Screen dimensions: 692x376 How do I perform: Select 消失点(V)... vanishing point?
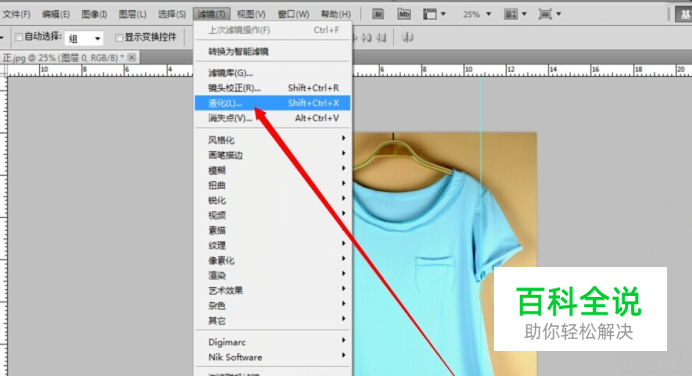click(272, 118)
